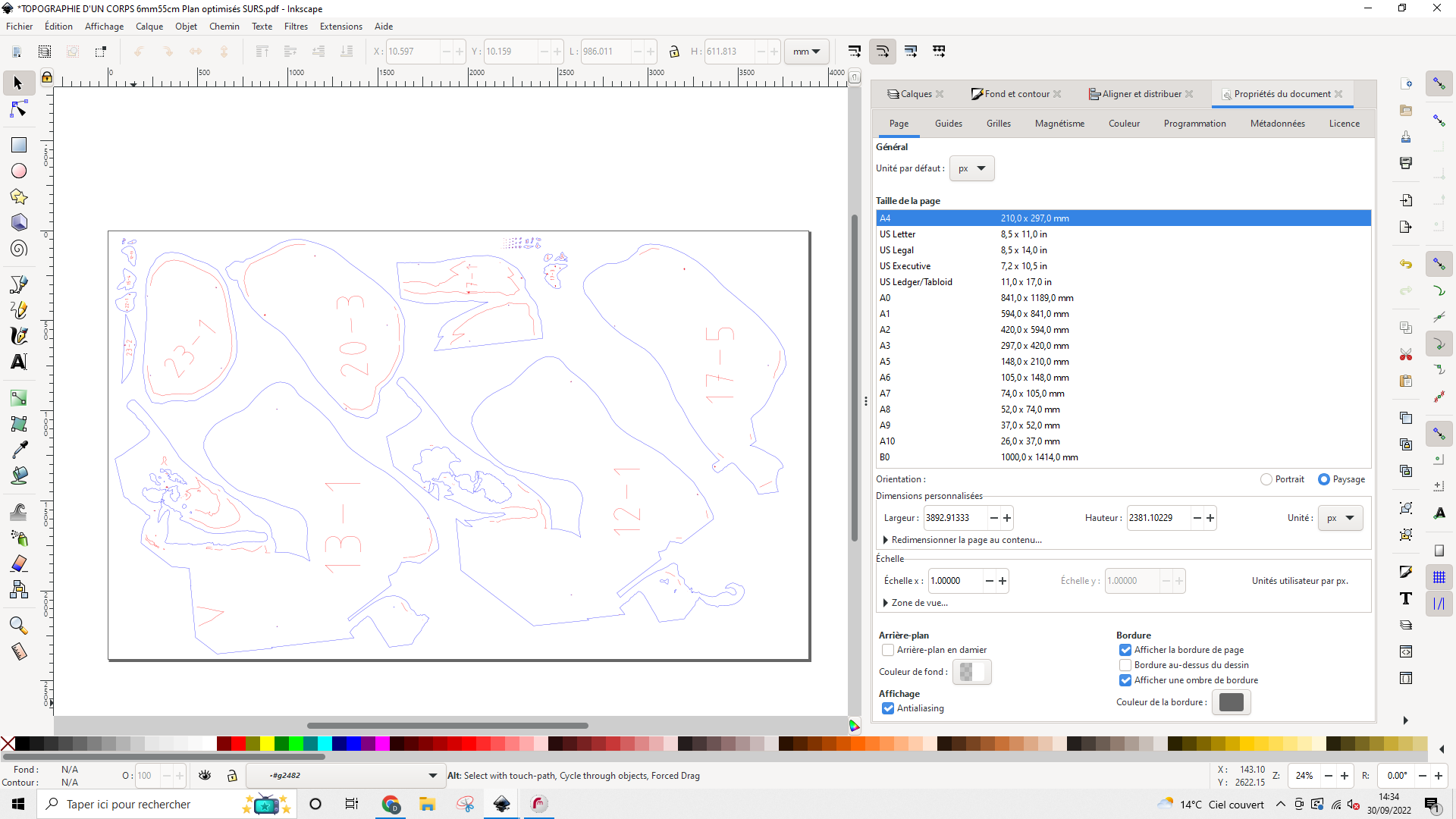Screen dimensions: 1456x819
Task: Select the Color Picker dropper tool
Action: [x=19, y=450]
